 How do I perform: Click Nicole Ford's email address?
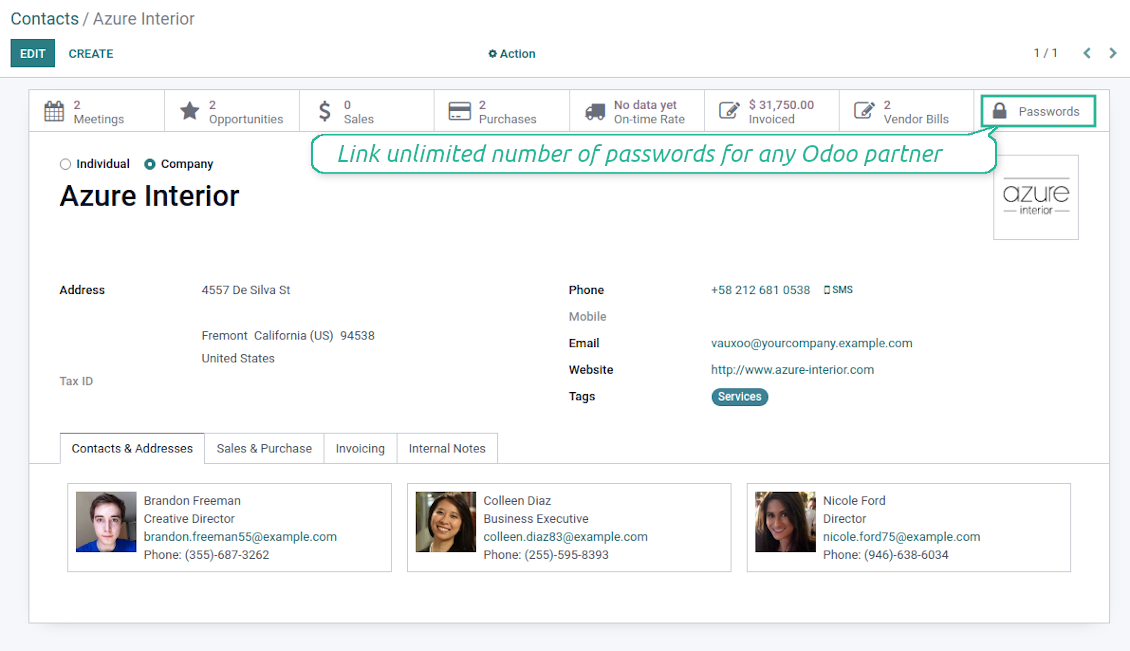point(902,537)
